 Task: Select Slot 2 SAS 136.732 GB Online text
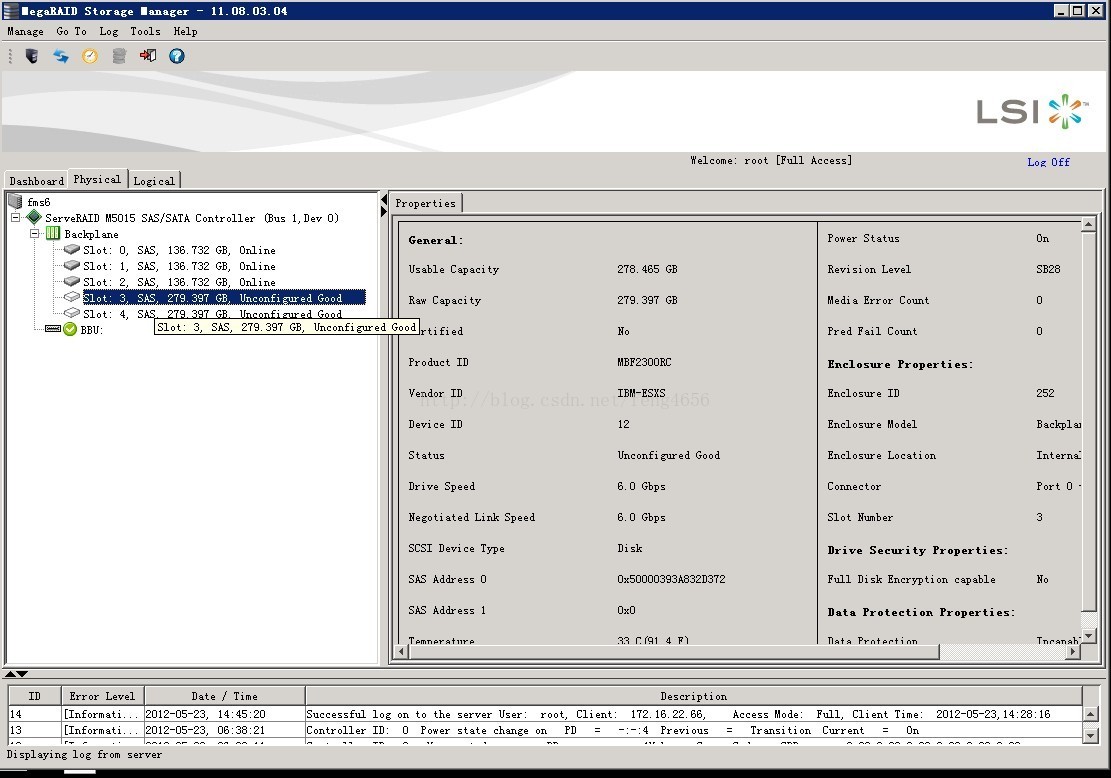coord(179,282)
